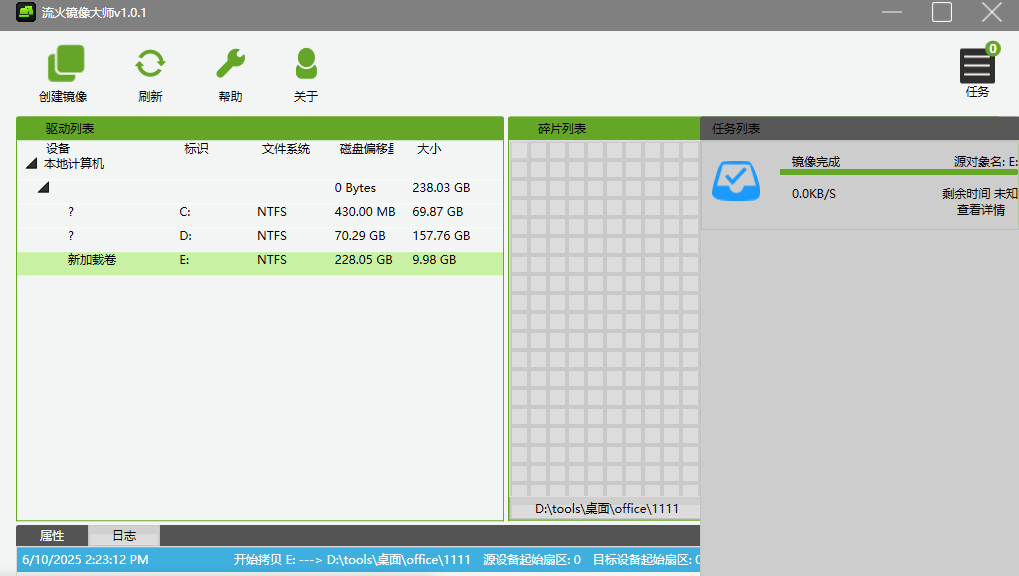Select the 驱动列表 panel header
The image size is (1019, 576).
click(260, 129)
